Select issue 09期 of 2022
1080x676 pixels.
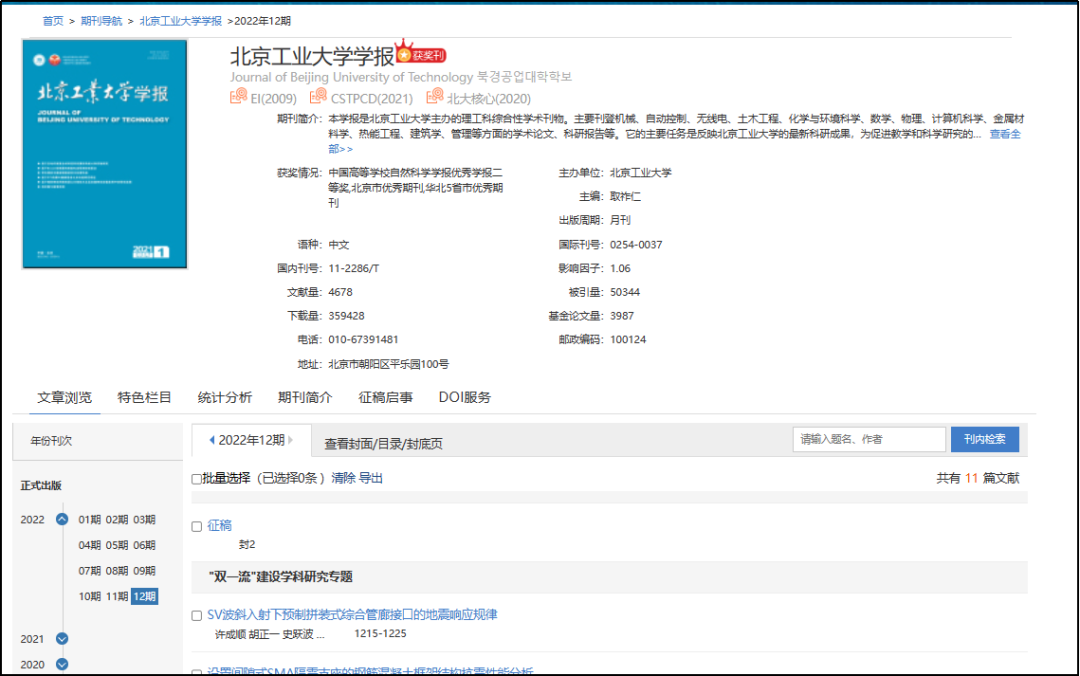click(x=145, y=571)
